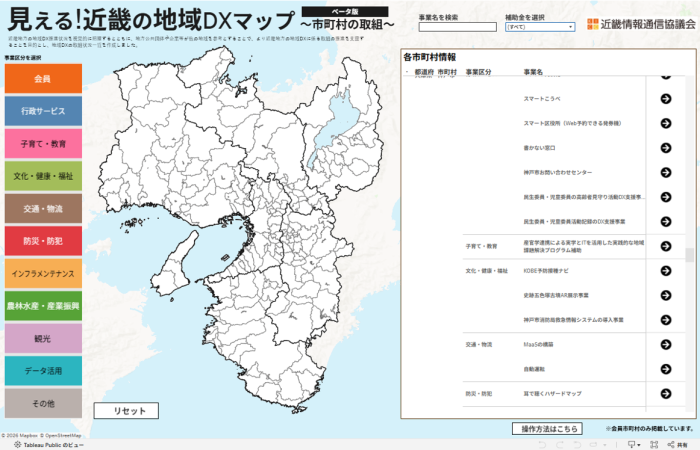The width and height of the screenshot is (700, 450).
Task: Click the Tableau revert icon
Action: pos(577,445)
